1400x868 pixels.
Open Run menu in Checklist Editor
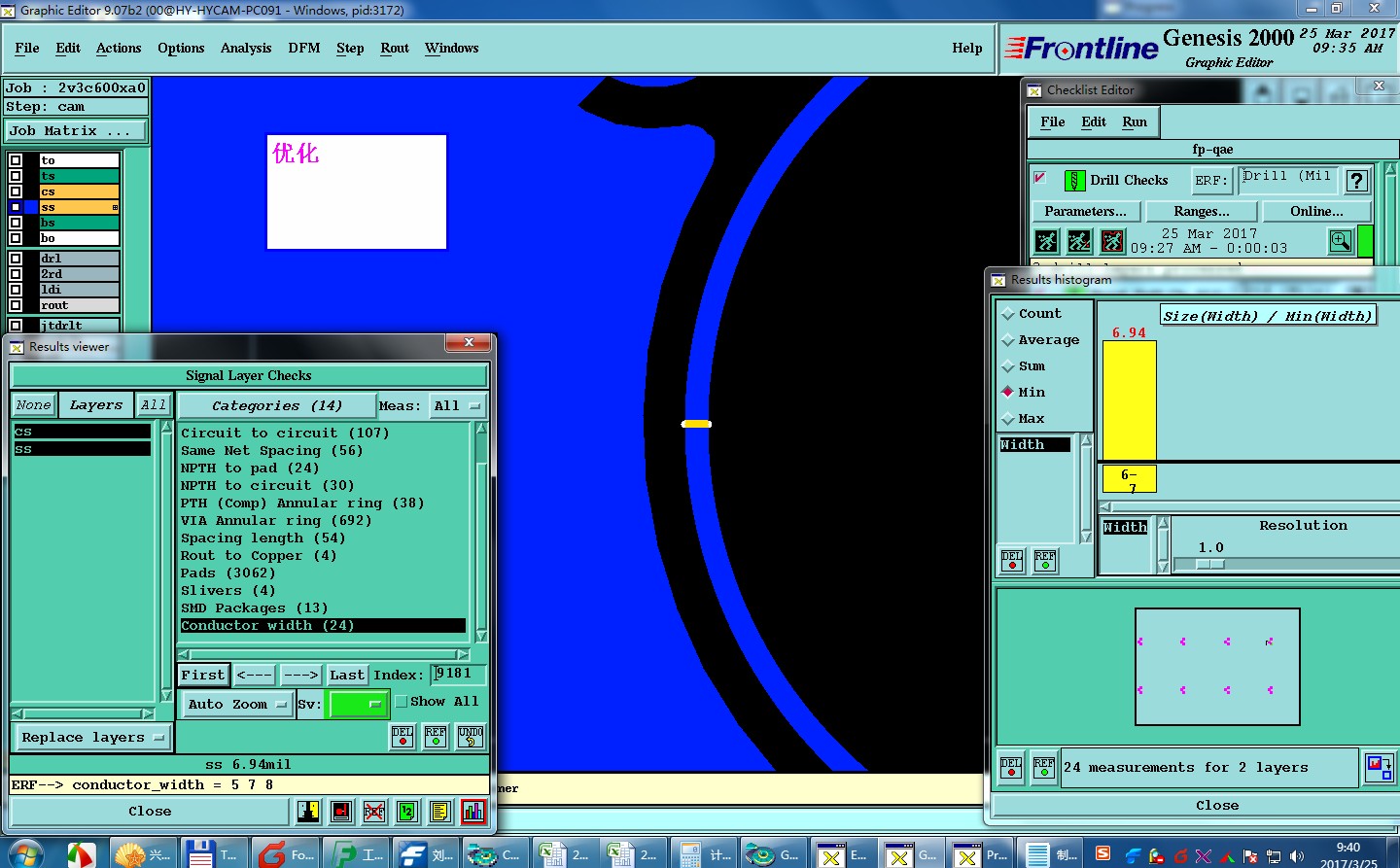1135,122
